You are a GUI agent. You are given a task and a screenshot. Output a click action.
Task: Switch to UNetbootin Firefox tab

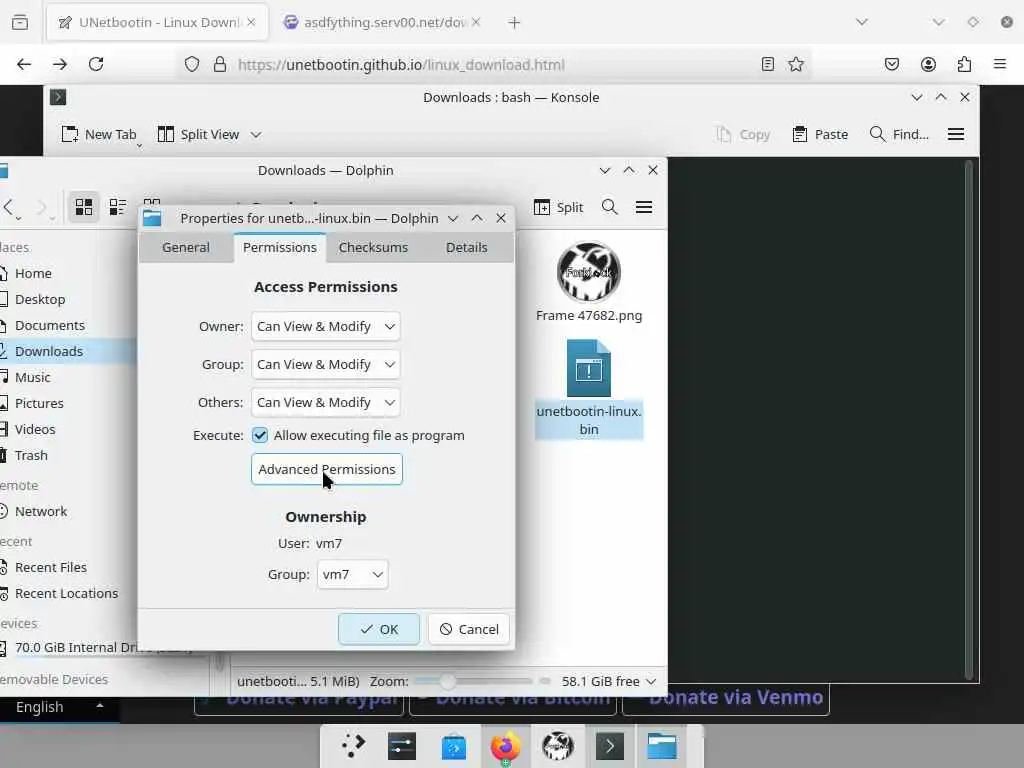[x=158, y=23]
